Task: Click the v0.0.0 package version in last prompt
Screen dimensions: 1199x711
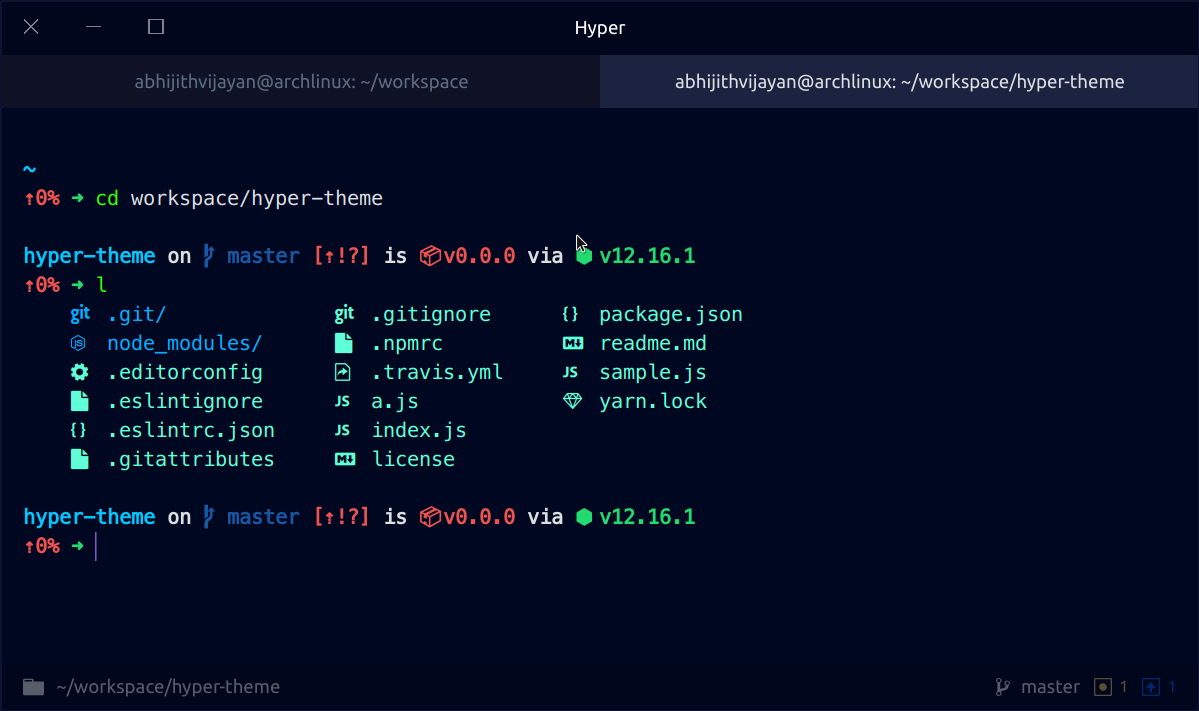Action: [479, 517]
